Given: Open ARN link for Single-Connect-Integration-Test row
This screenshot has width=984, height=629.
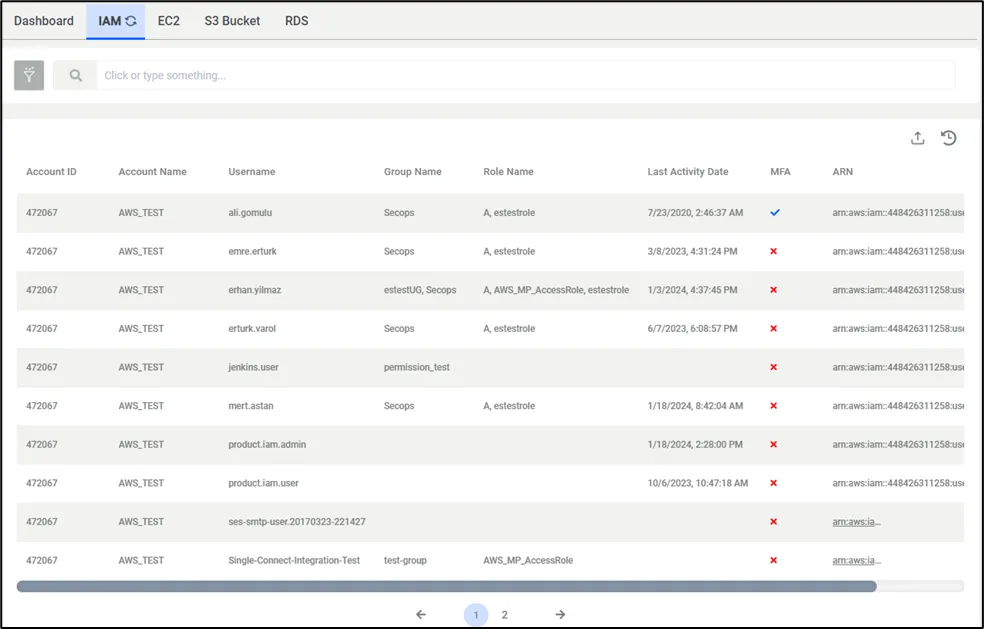Looking at the screenshot, I should coord(857,561).
